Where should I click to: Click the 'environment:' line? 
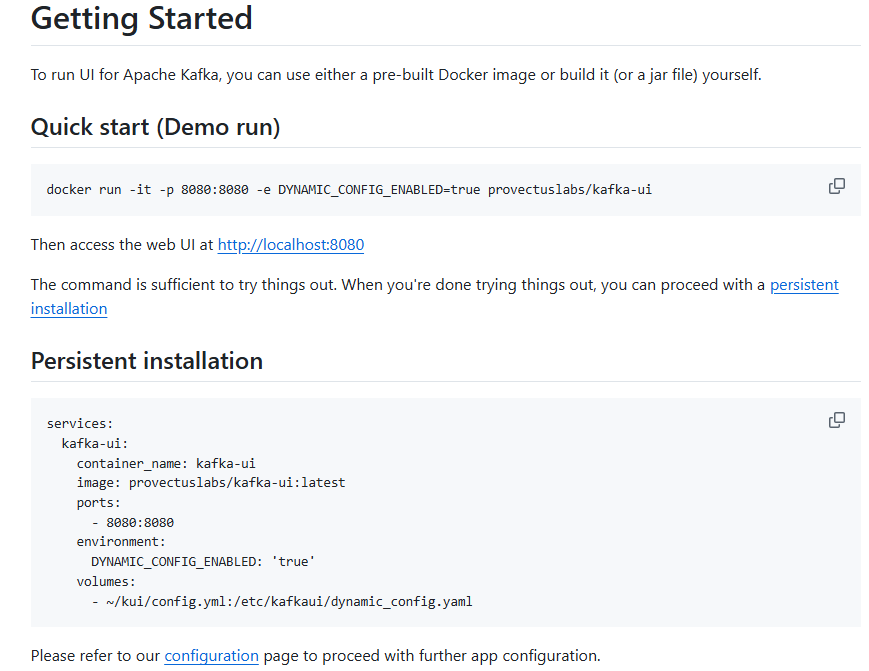click(x=121, y=541)
